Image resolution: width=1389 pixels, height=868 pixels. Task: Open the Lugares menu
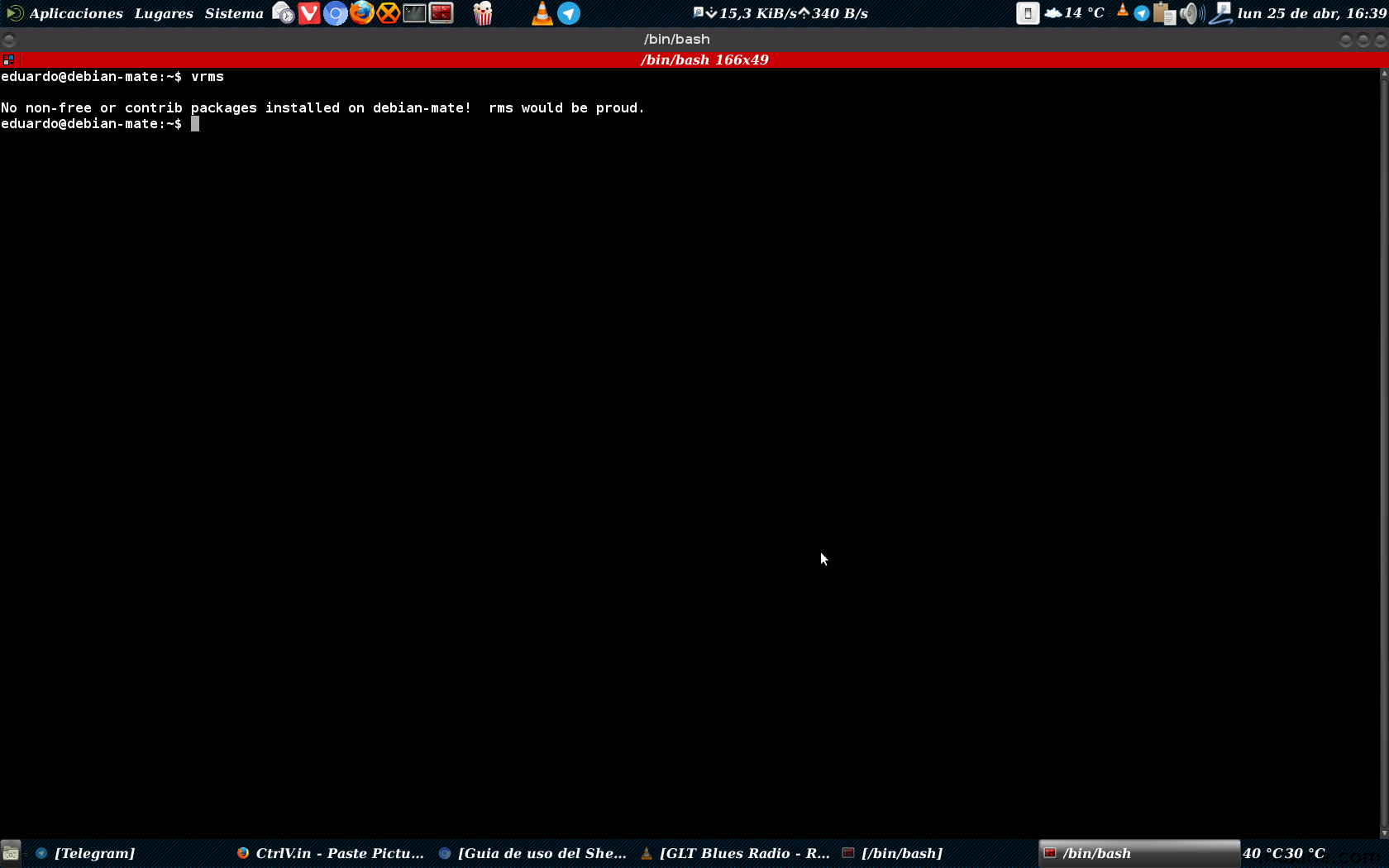(x=164, y=13)
